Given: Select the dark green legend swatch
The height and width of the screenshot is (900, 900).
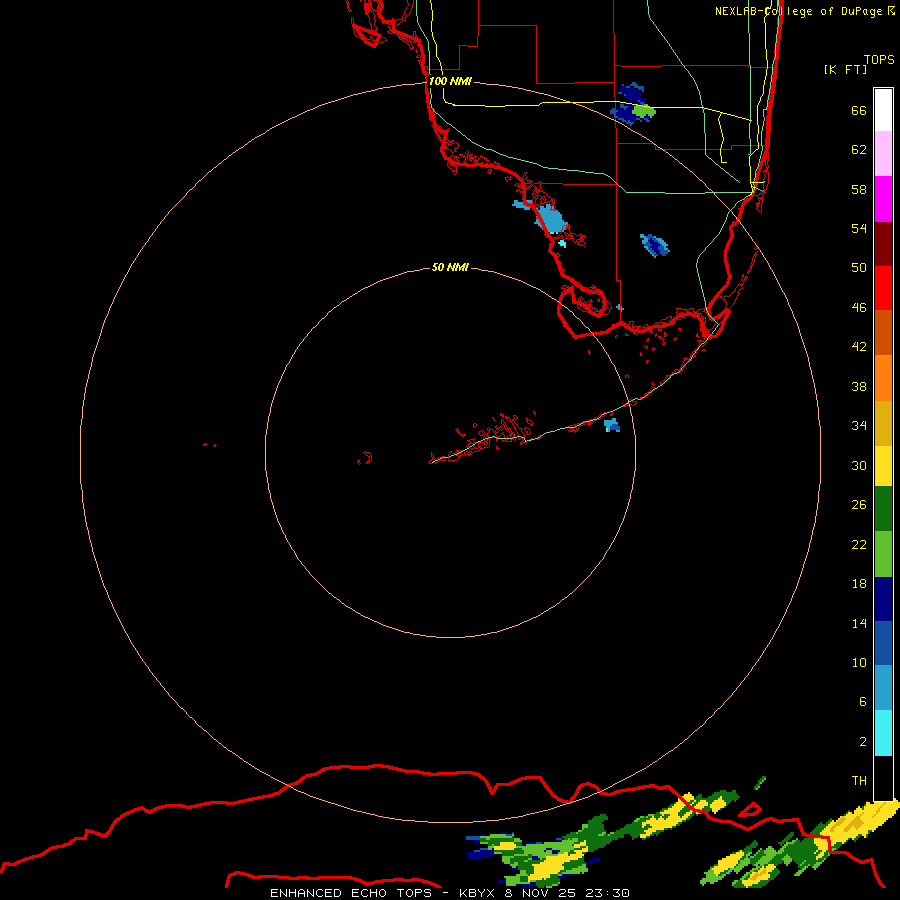Looking at the screenshot, I should [883, 509].
